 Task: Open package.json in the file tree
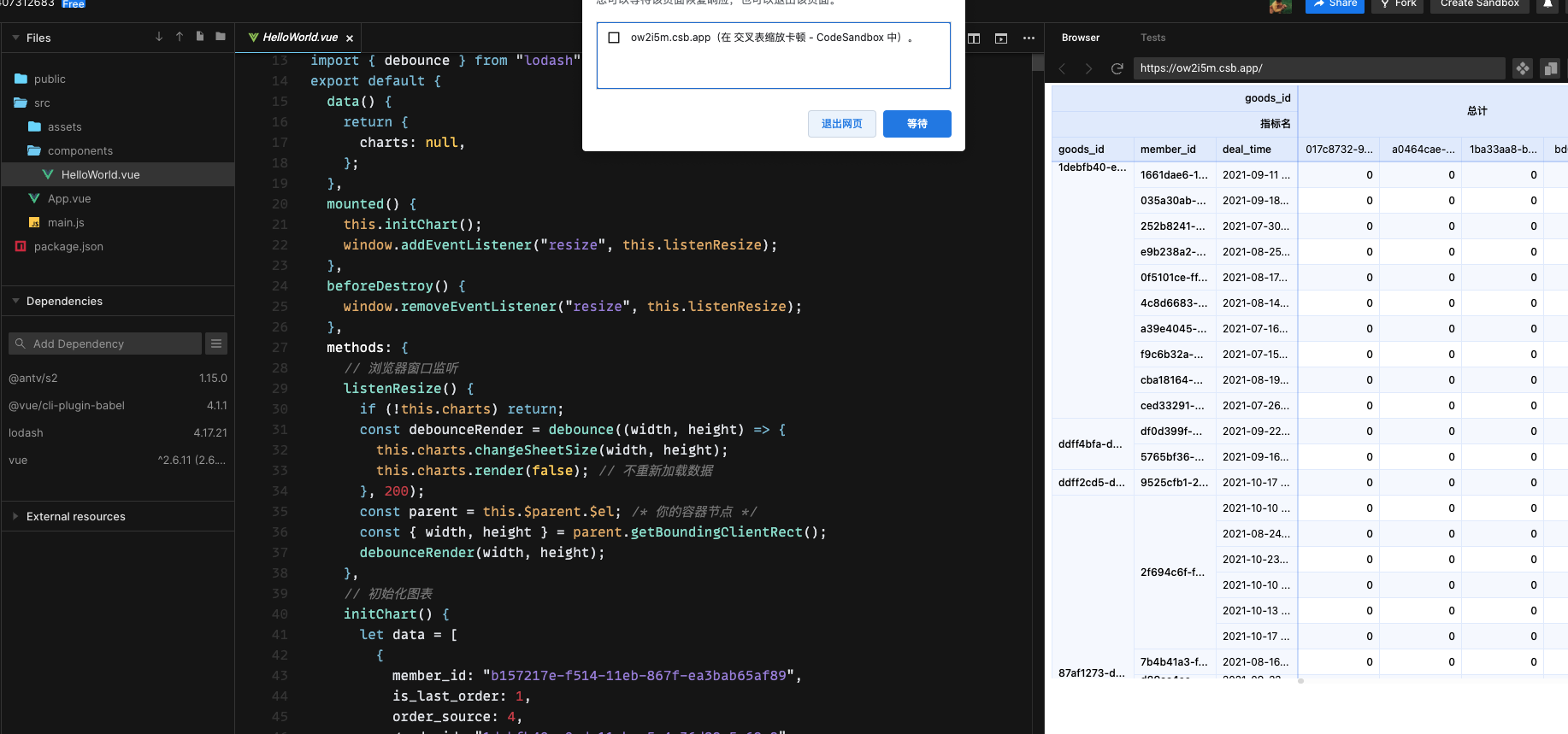pyautogui.click(x=117, y=246)
